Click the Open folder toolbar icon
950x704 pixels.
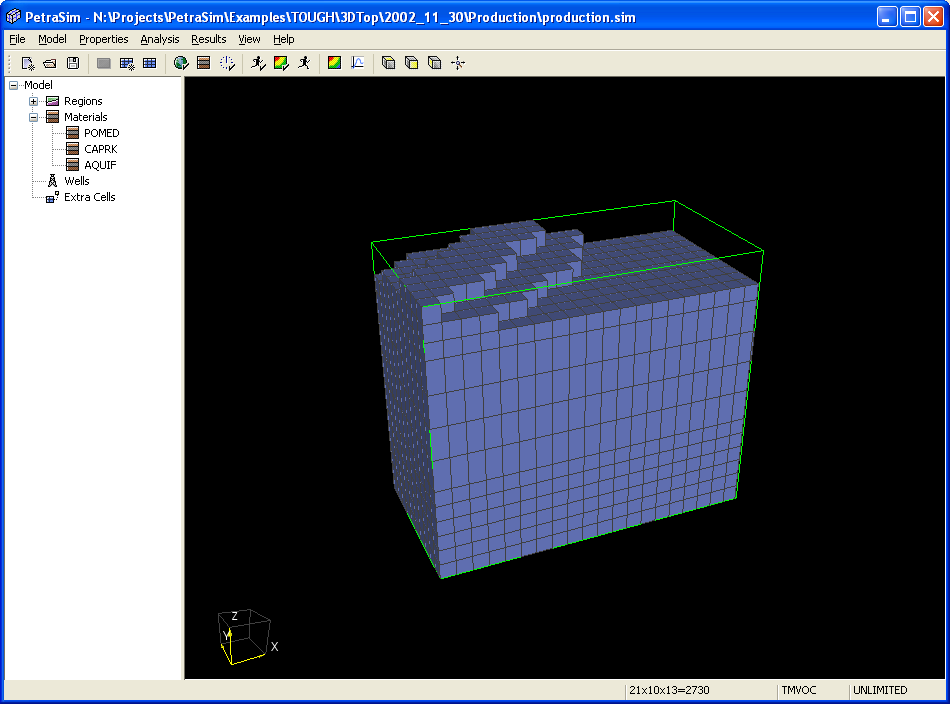49,63
